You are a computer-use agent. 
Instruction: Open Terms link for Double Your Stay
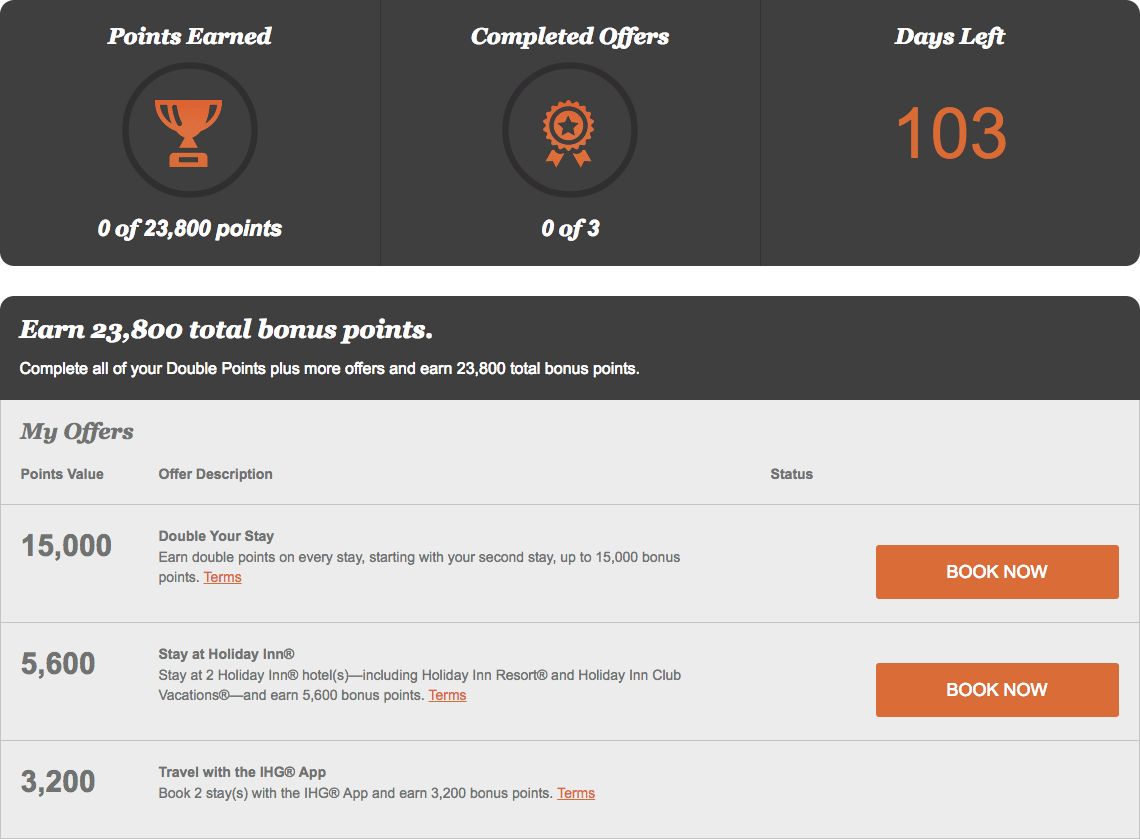[222, 577]
